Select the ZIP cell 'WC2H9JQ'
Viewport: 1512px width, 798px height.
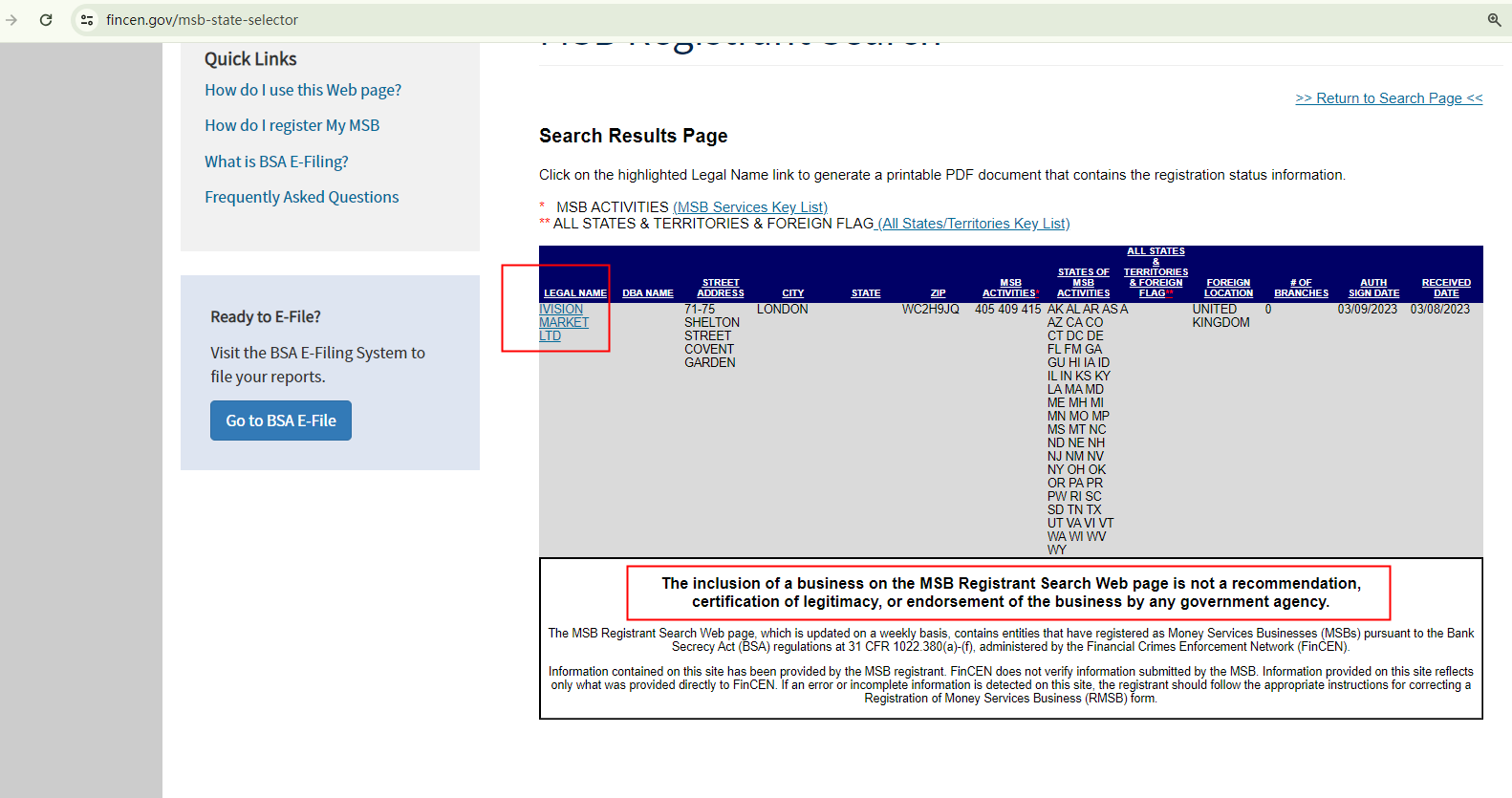(x=931, y=310)
